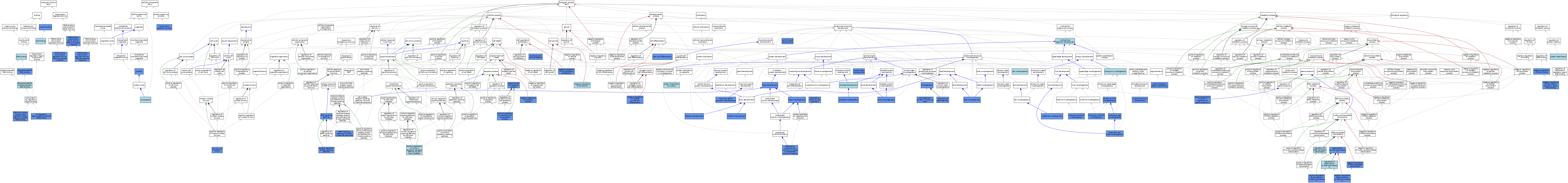
Task: Select the "transcription regulator activity" node
Action: (x=60, y=15)
